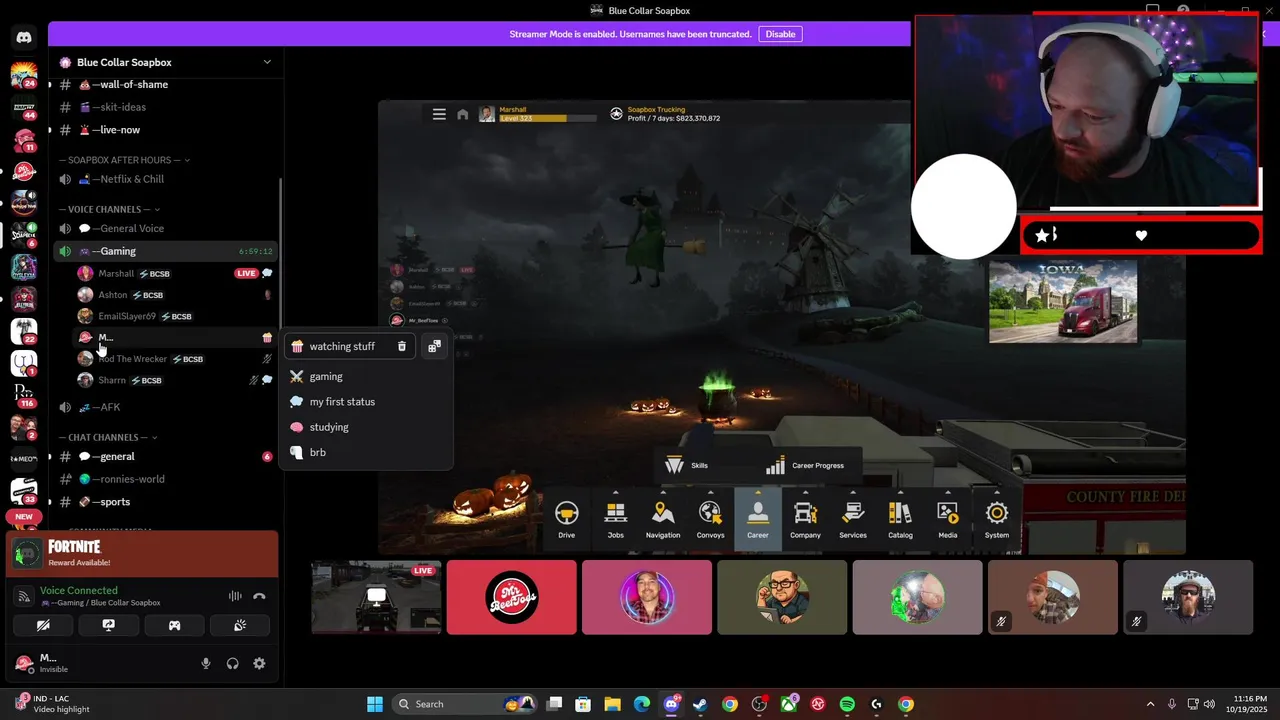Open the soundboard icon
1280x720 pixels.
click(240, 625)
